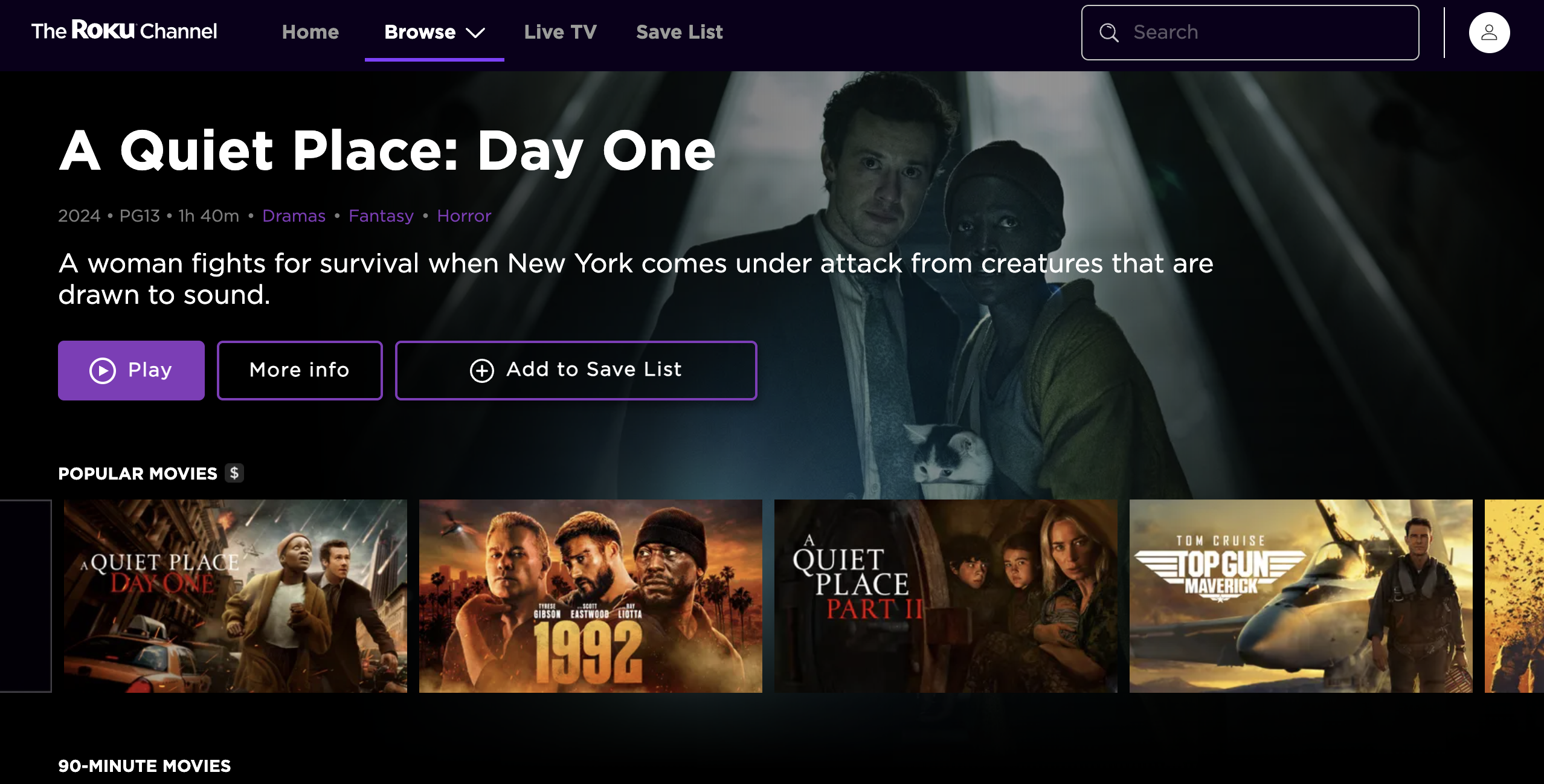This screenshot has width=1544, height=784.
Task: Click the Popular Movies row heading
Action: tap(138, 474)
